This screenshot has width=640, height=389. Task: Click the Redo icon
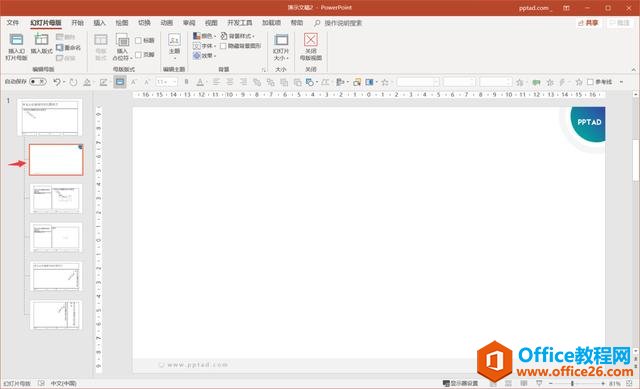click(x=73, y=82)
